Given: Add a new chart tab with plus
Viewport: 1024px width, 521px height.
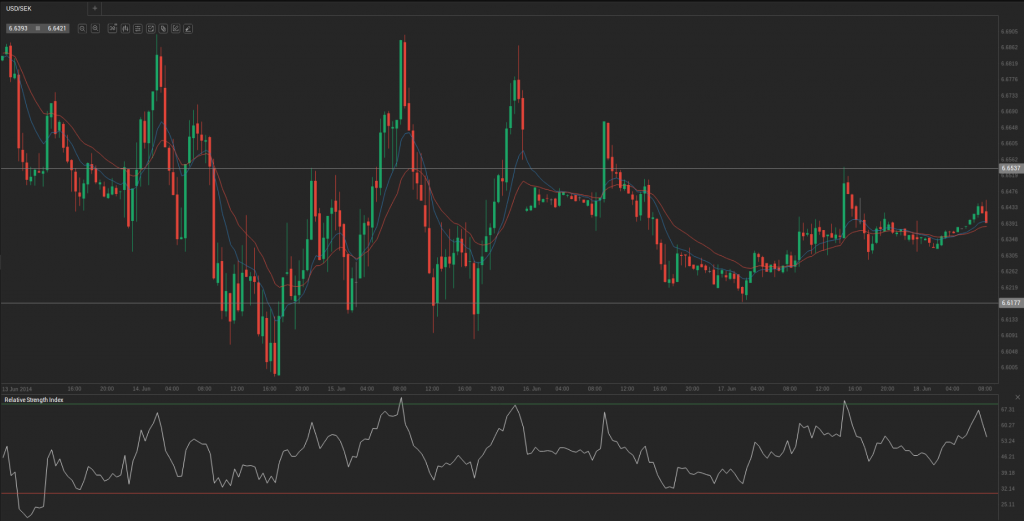Looking at the screenshot, I should tap(95, 8).
